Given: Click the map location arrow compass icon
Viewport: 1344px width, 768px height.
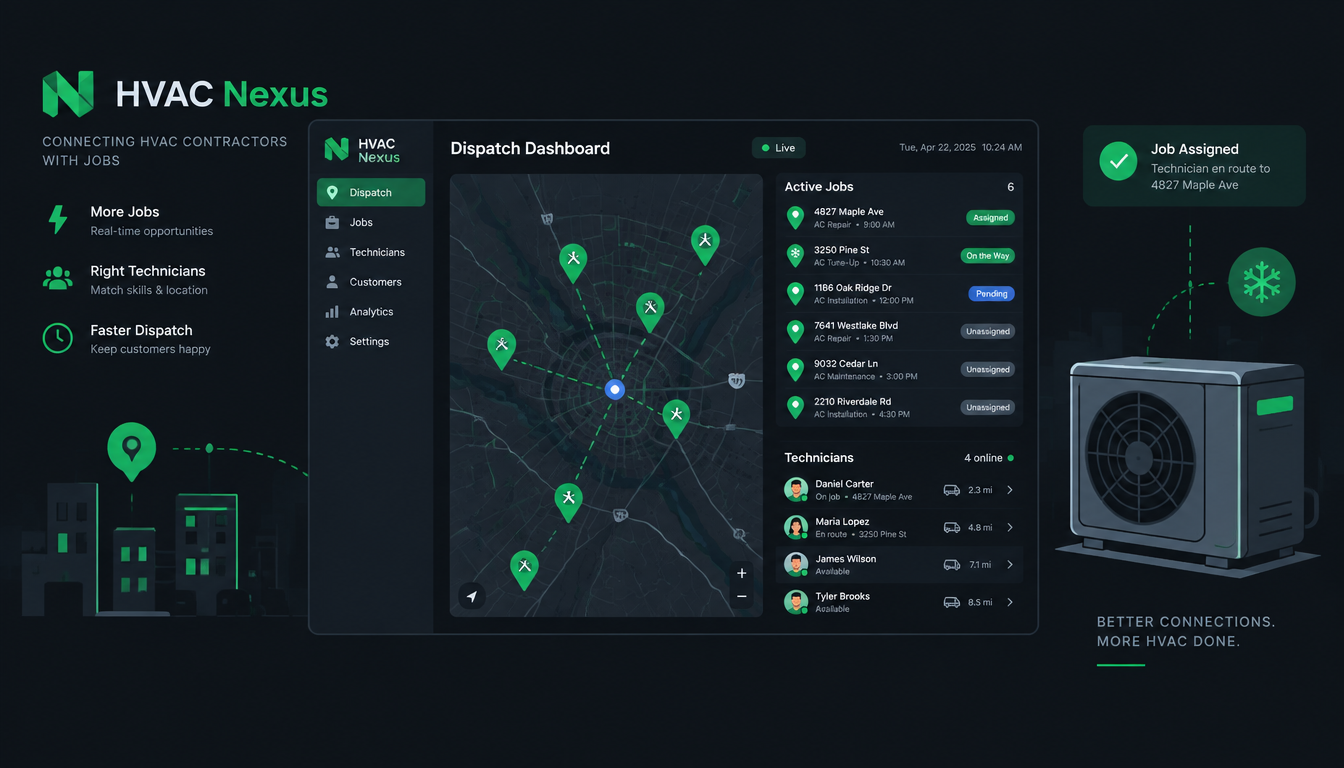Looking at the screenshot, I should coord(472,596).
